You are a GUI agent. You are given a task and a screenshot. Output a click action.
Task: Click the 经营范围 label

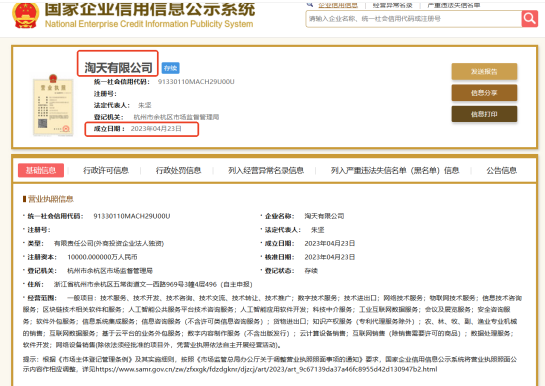tap(42, 298)
